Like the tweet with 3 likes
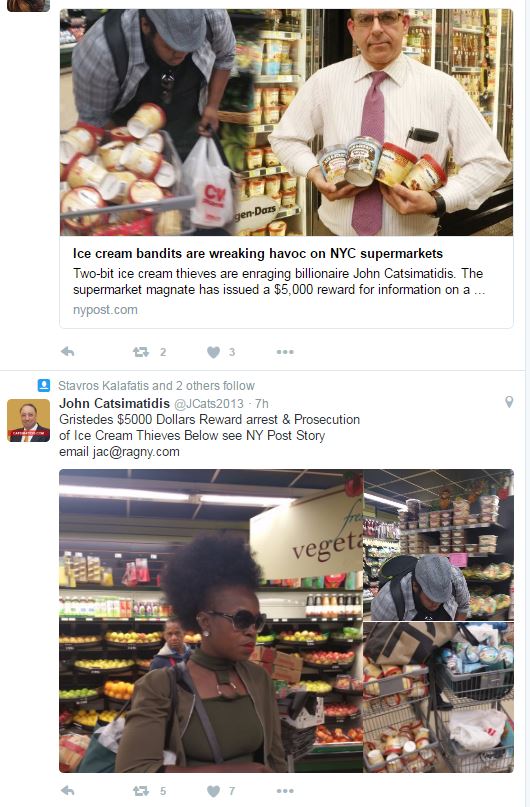Viewport: 530px width, 807px height. tap(214, 352)
